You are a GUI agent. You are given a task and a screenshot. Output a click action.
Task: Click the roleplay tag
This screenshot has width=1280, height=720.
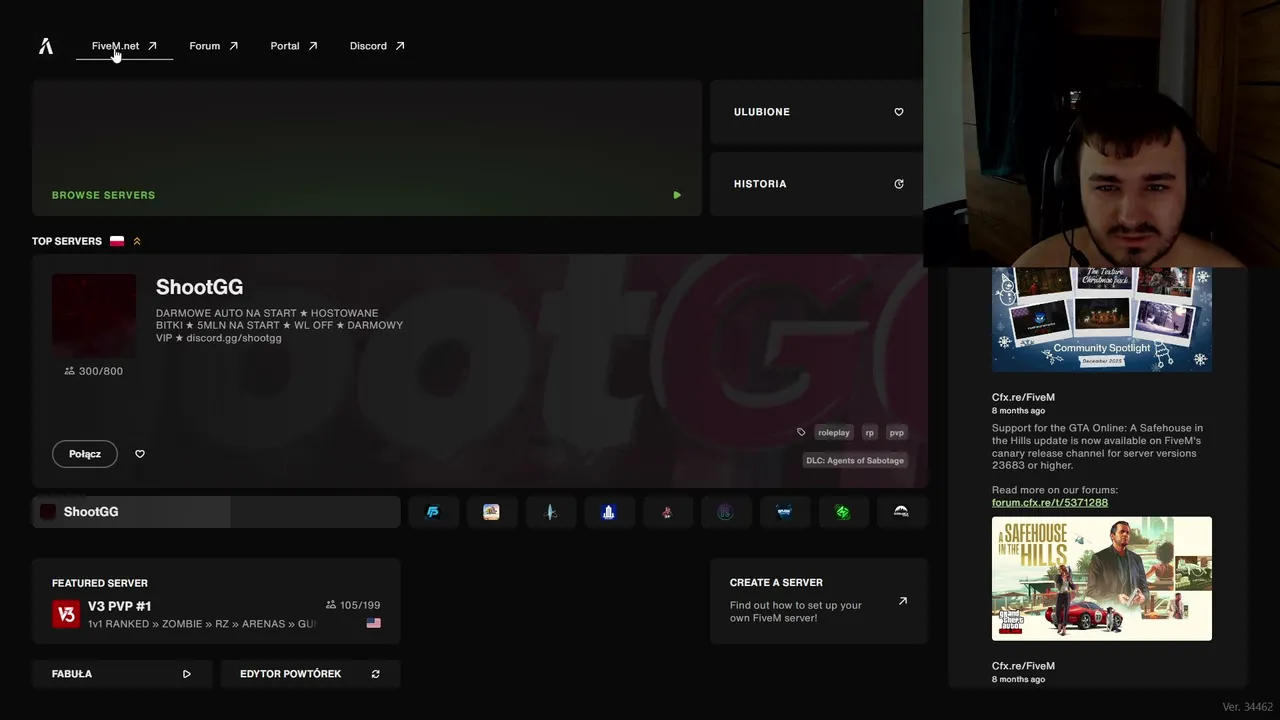click(x=833, y=433)
